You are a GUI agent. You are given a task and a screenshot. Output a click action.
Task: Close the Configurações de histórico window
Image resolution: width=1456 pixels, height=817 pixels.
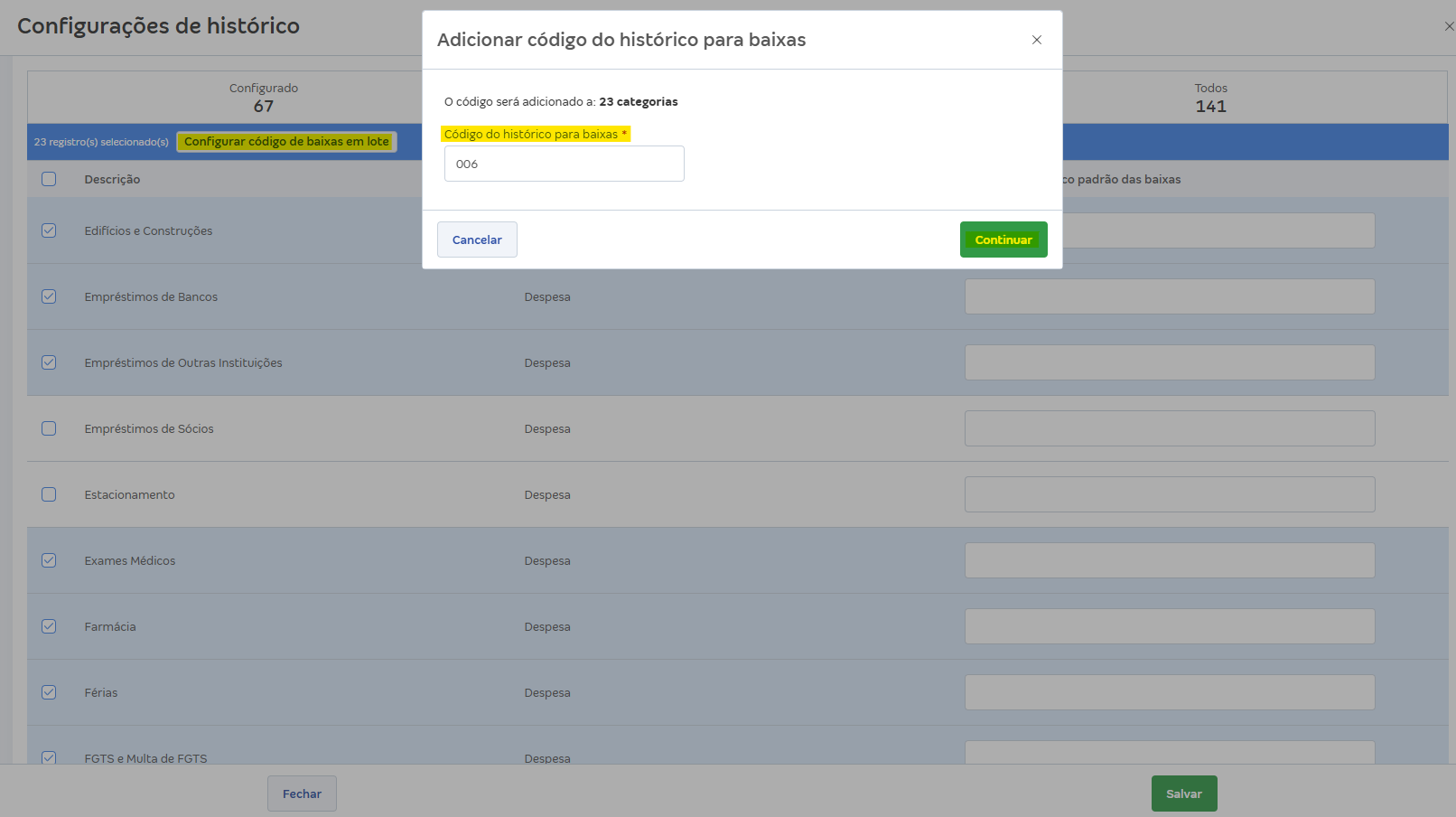click(x=1449, y=26)
